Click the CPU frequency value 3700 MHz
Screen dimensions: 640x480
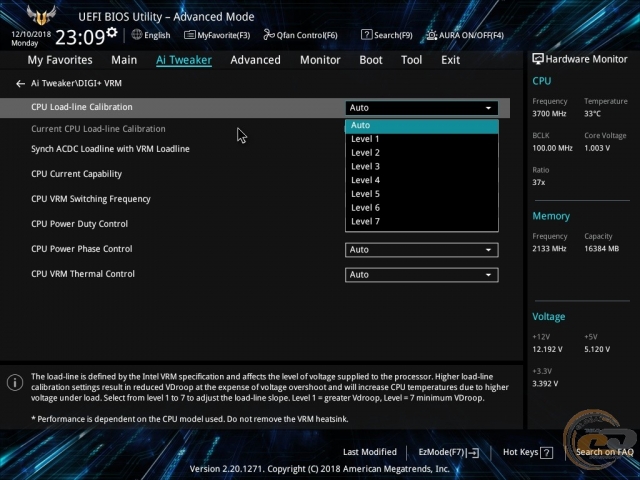[549, 114]
